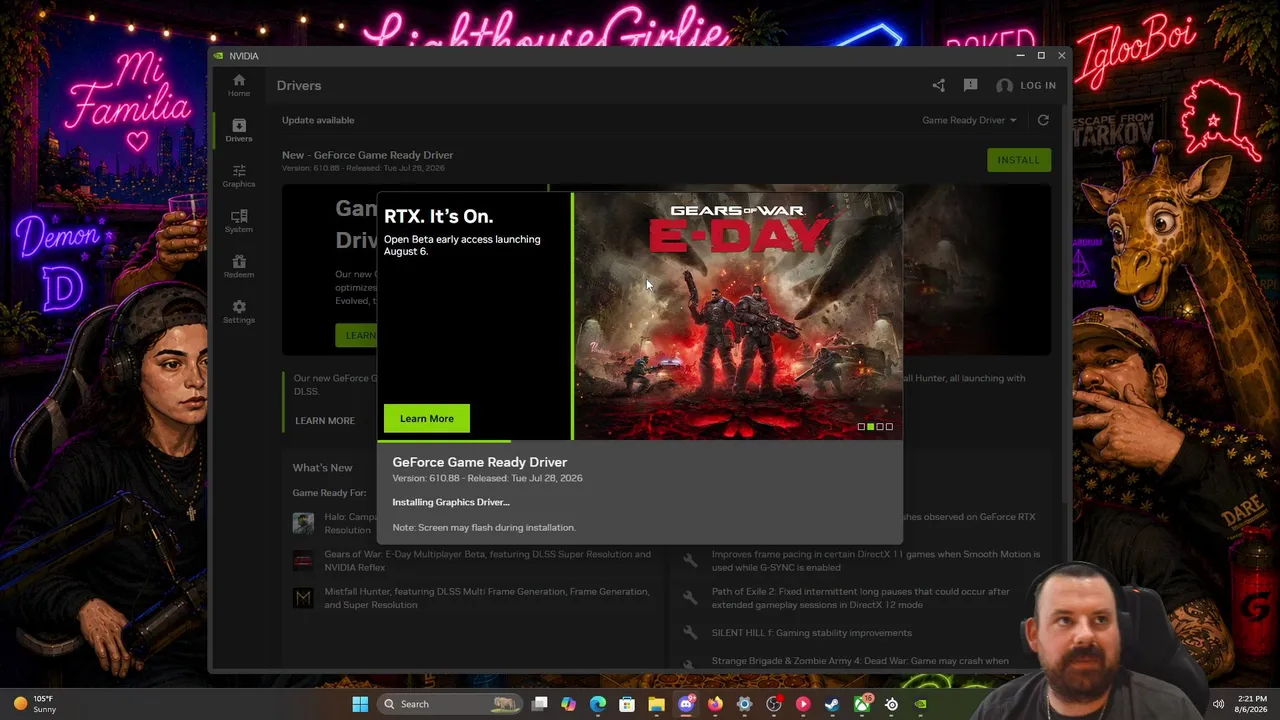Click "Installing Graphics Driver..." status text

(451, 502)
